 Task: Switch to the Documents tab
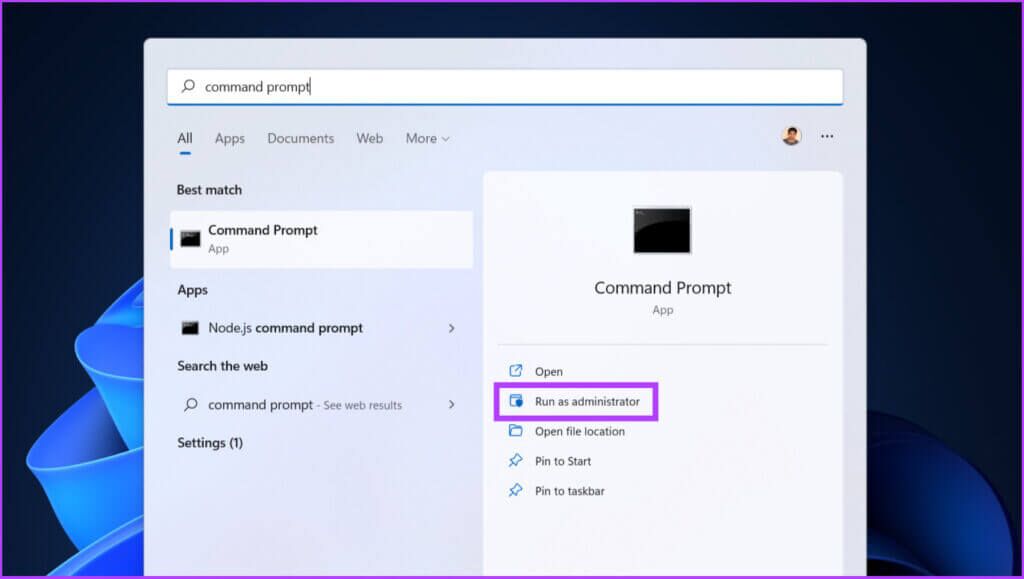point(300,138)
